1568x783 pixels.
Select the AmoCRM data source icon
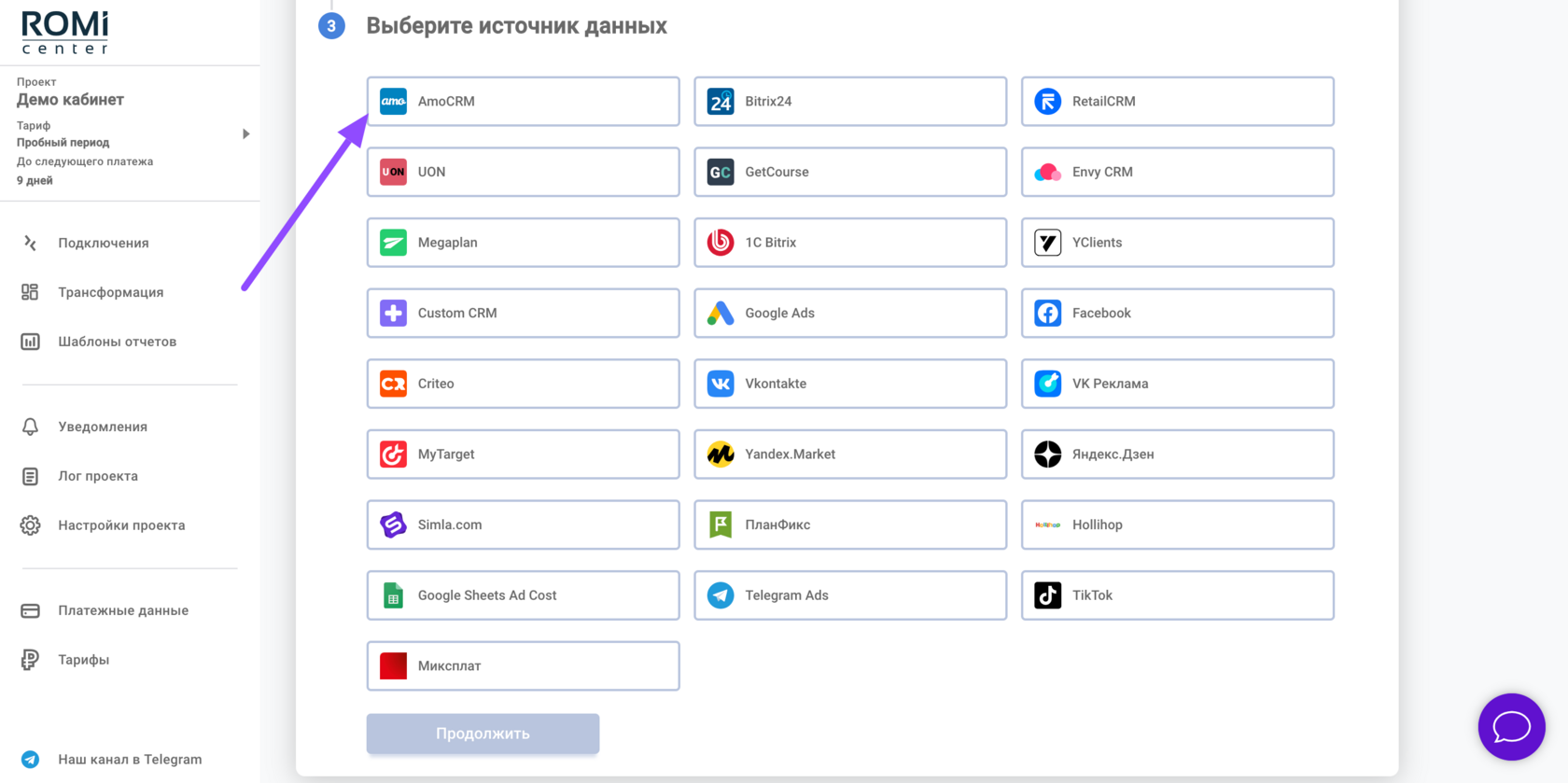[x=393, y=101]
